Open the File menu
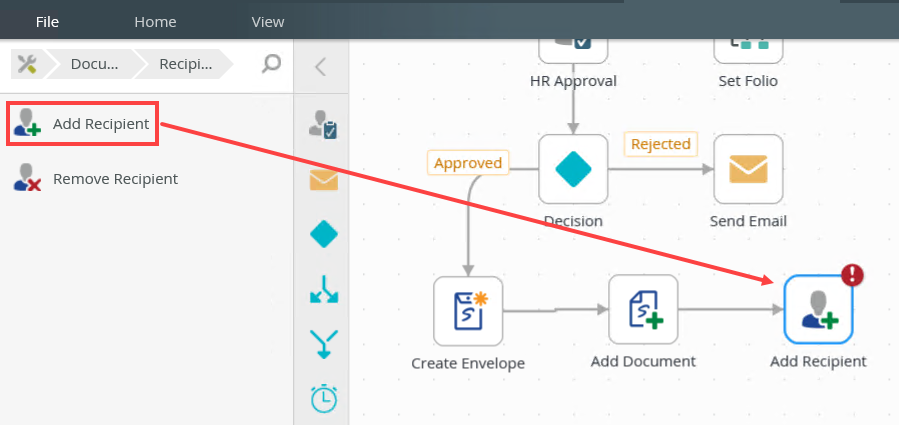899x425 pixels. (x=47, y=22)
